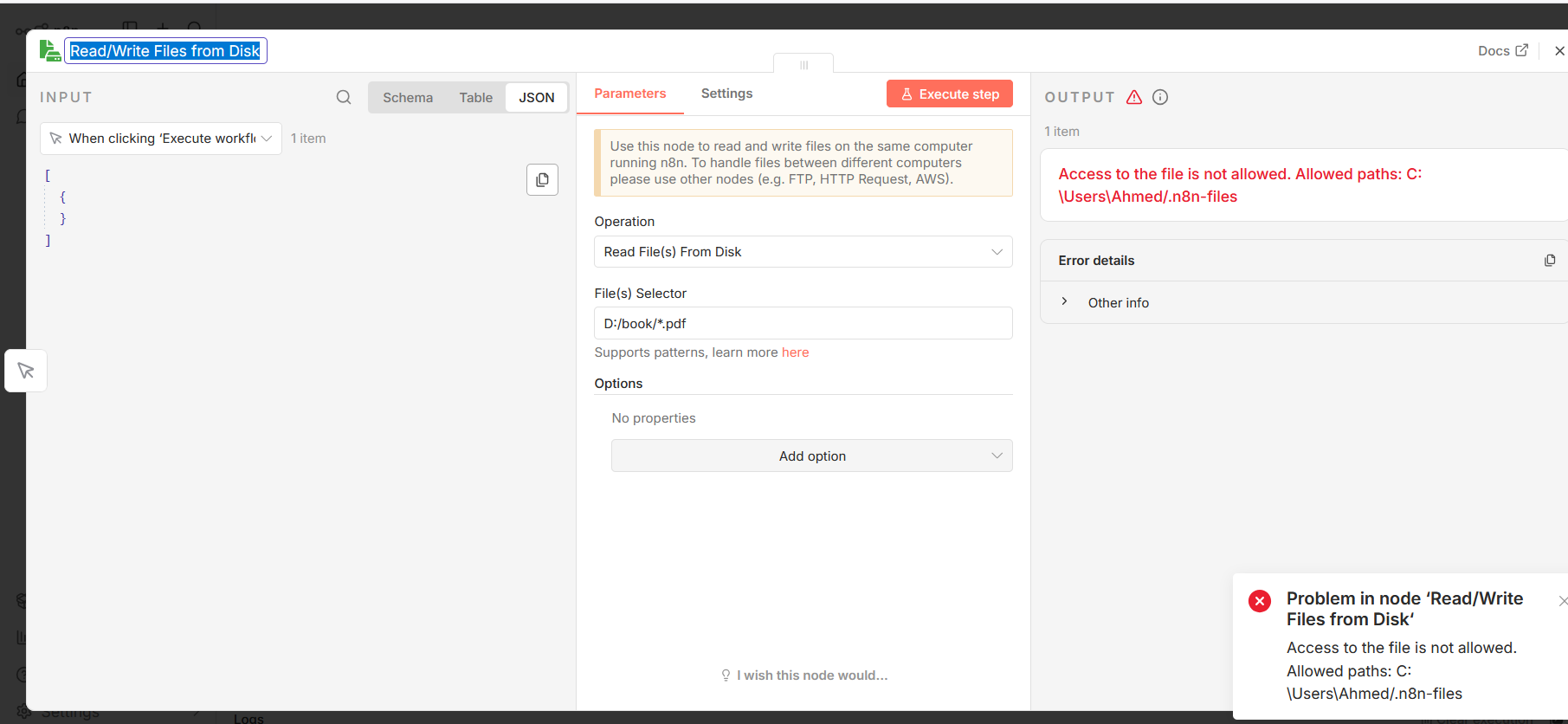Open the Settings tab
The image size is (1568, 724).
click(726, 94)
